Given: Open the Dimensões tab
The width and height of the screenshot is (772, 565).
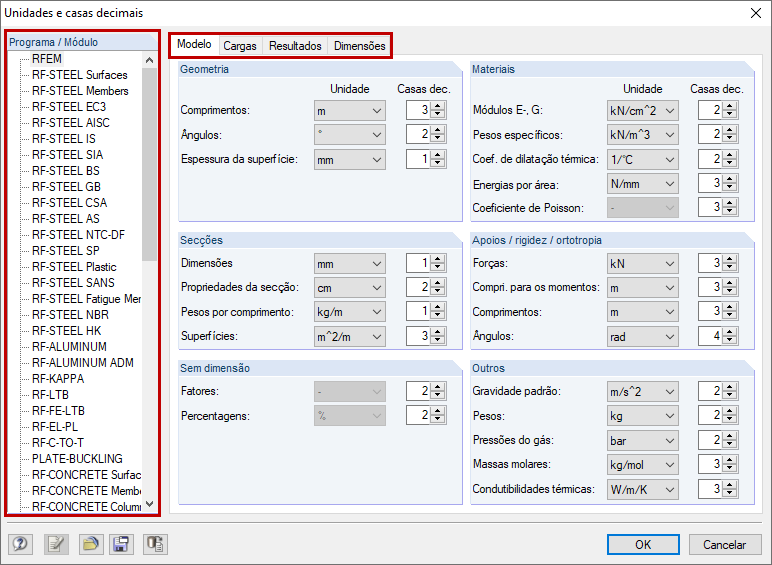Looking at the screenshot, I should coord(359,46).
